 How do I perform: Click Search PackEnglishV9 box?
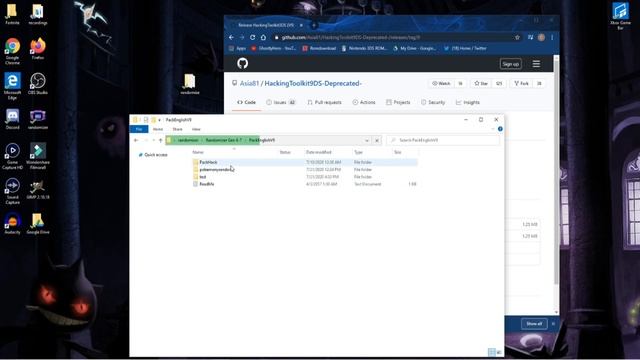point(443,140)
